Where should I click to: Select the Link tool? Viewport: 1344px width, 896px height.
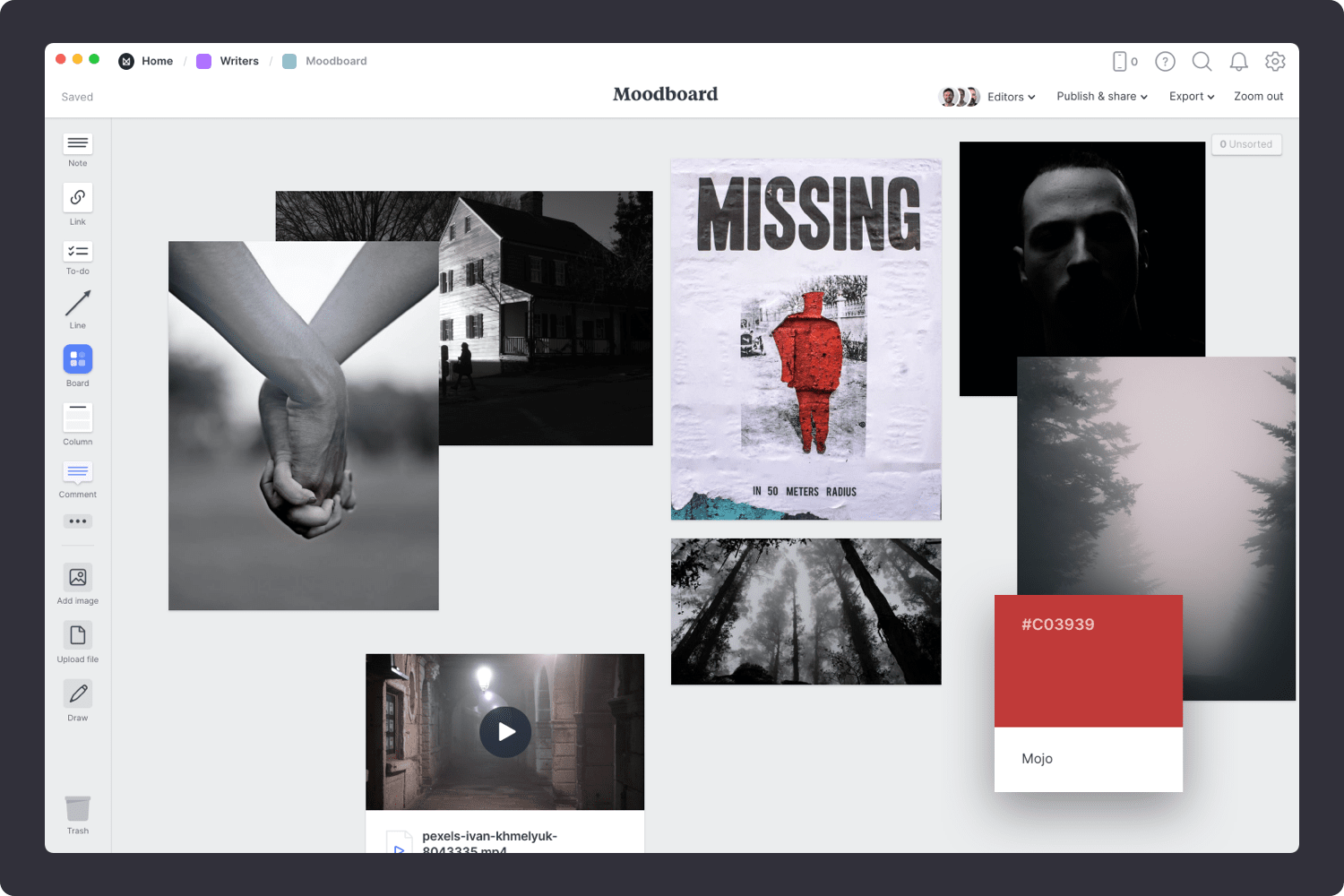tap(77, 199)
